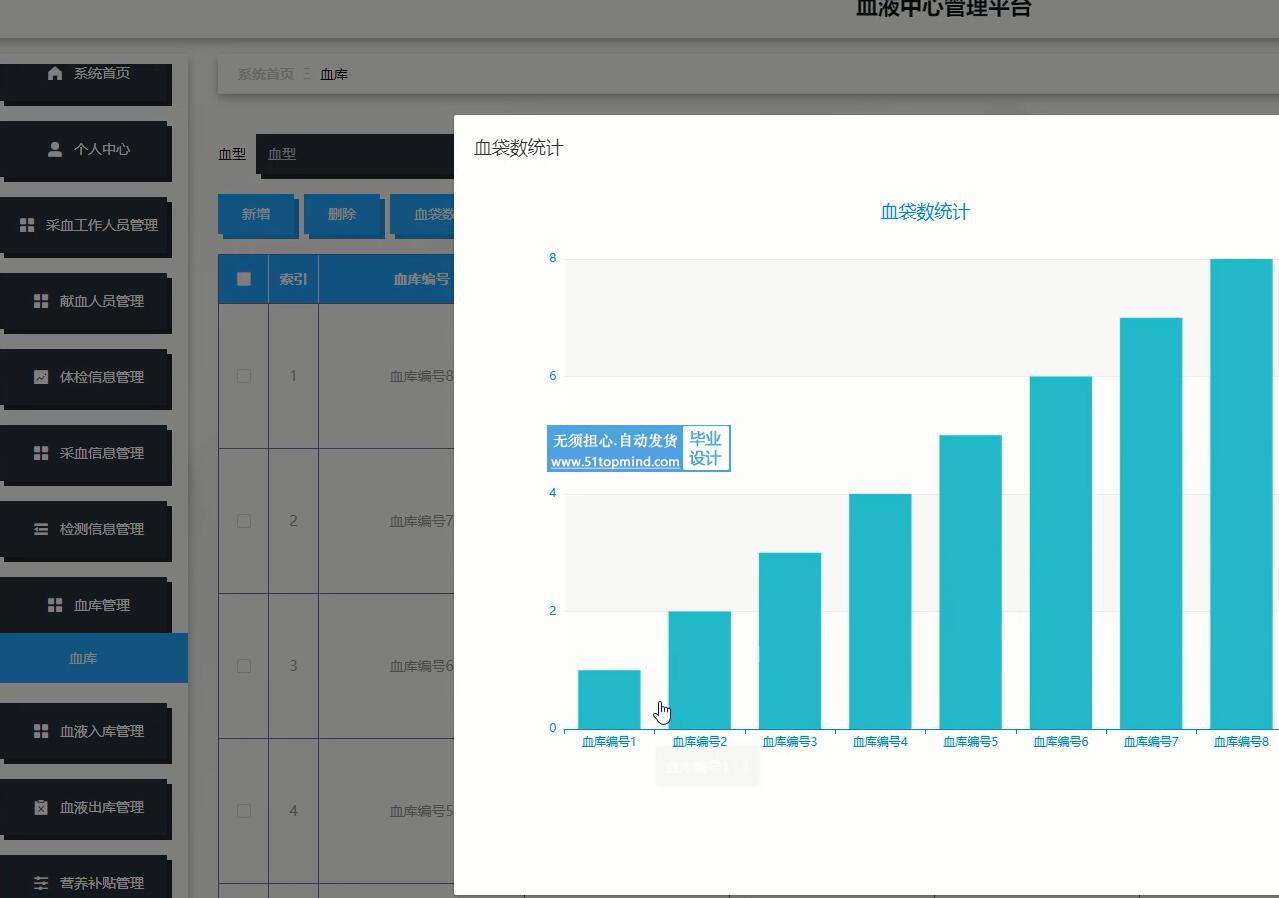Click the bar for 血库编号6
Screen dimensions: 1279x898
1061,553
